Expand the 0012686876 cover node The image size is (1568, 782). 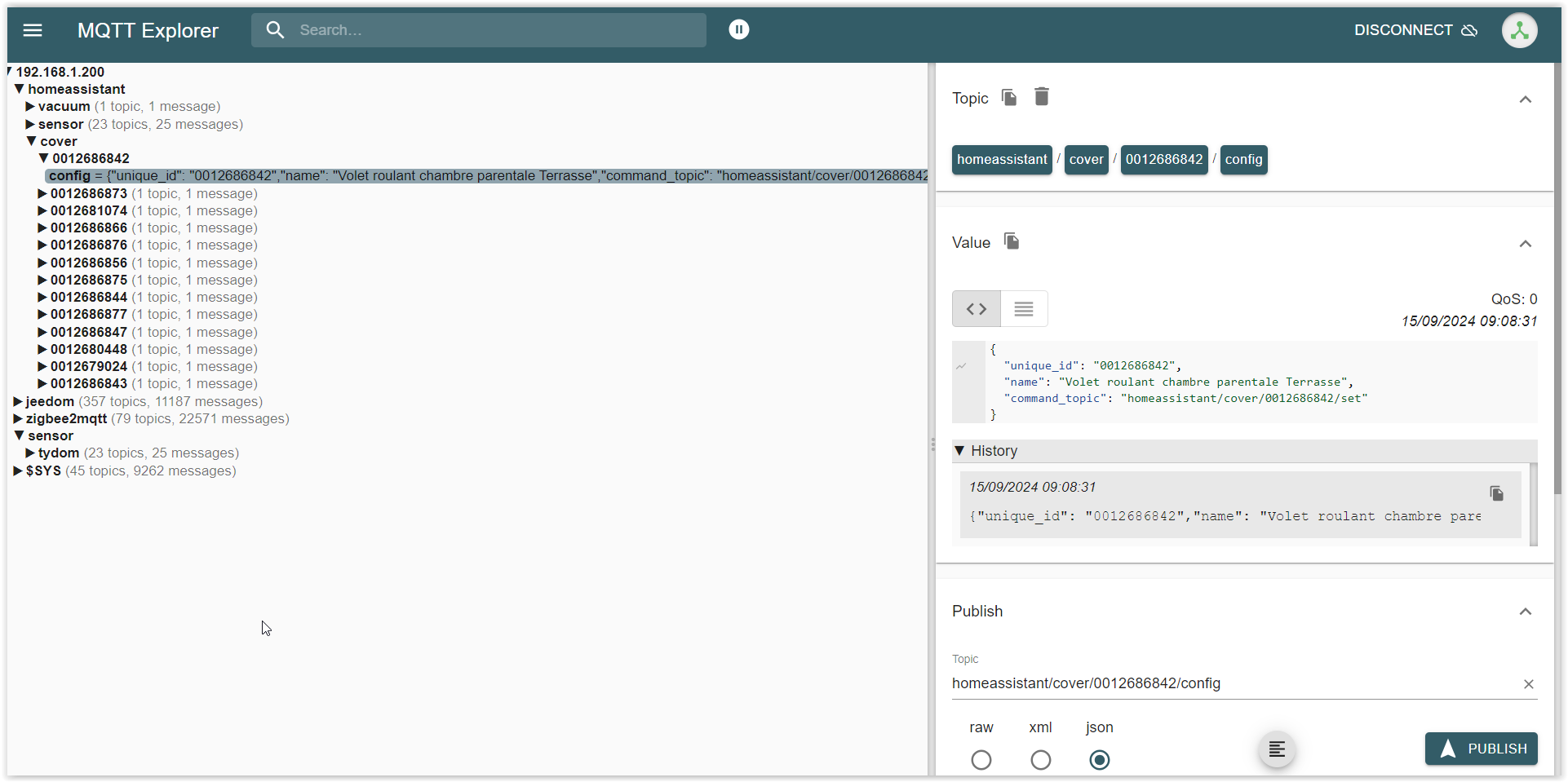tap(42, 245)
